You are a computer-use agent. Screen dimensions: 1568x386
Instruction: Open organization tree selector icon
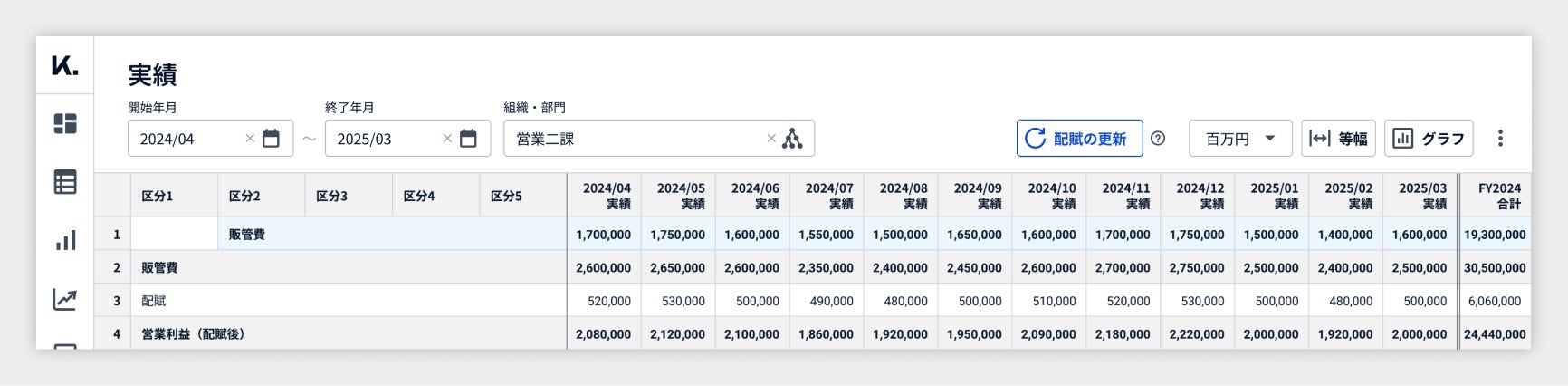click(x=792, y=139)
